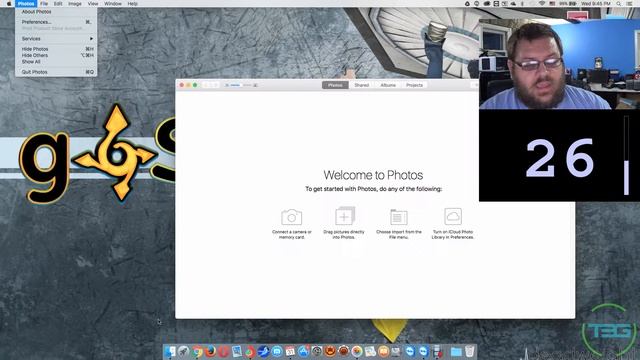Screen dimensions: 640x360
Task: Open Finder from the Dock
Action: click(x=170, y=351)
